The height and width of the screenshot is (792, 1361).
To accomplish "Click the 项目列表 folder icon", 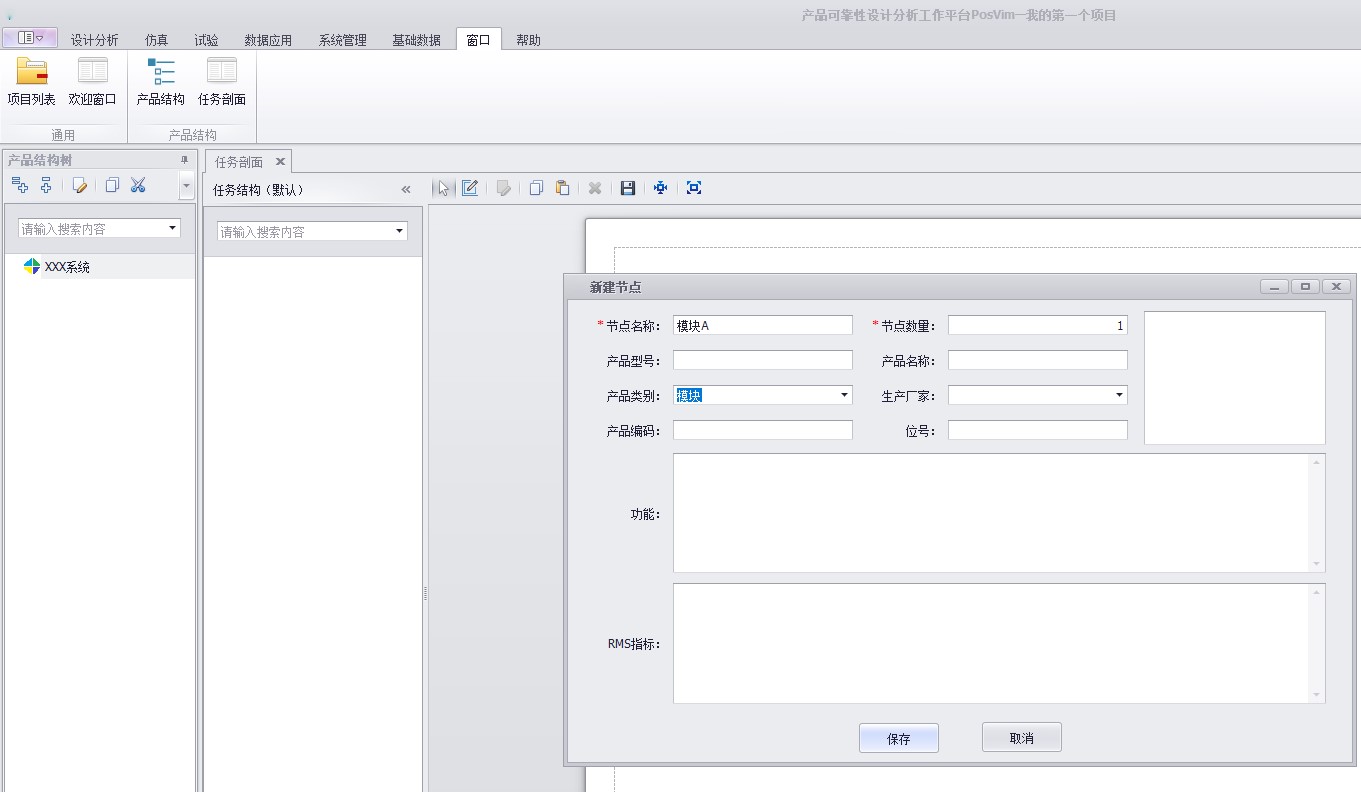I will [31, 72].
